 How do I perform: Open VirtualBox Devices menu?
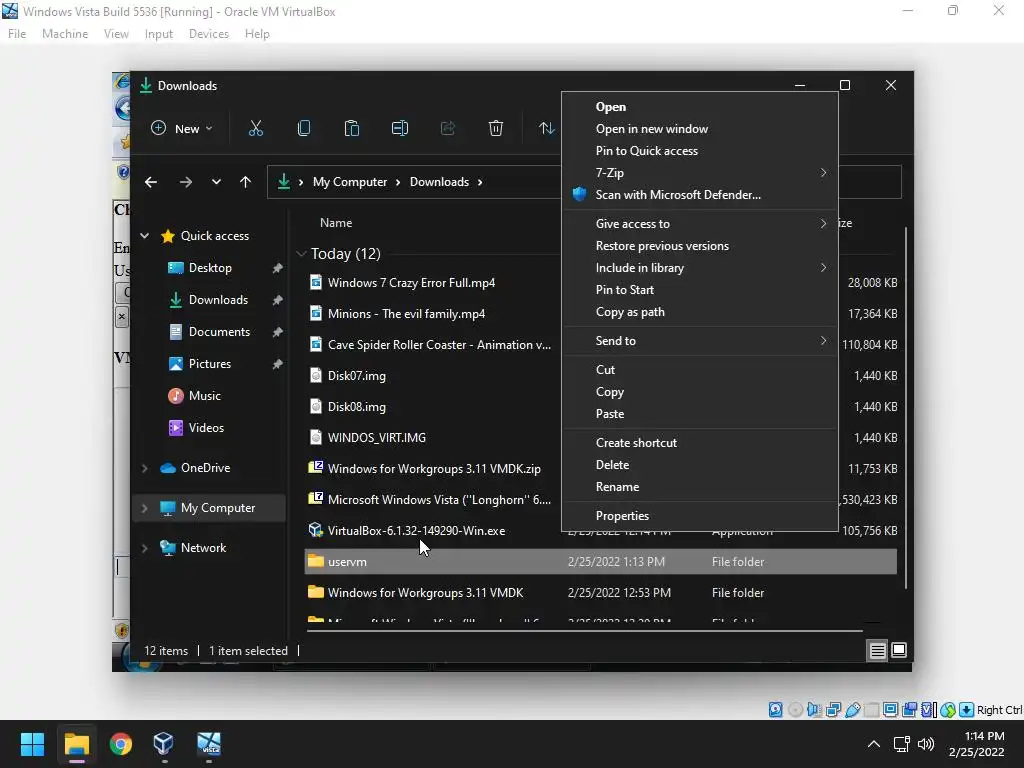(209, 34)
